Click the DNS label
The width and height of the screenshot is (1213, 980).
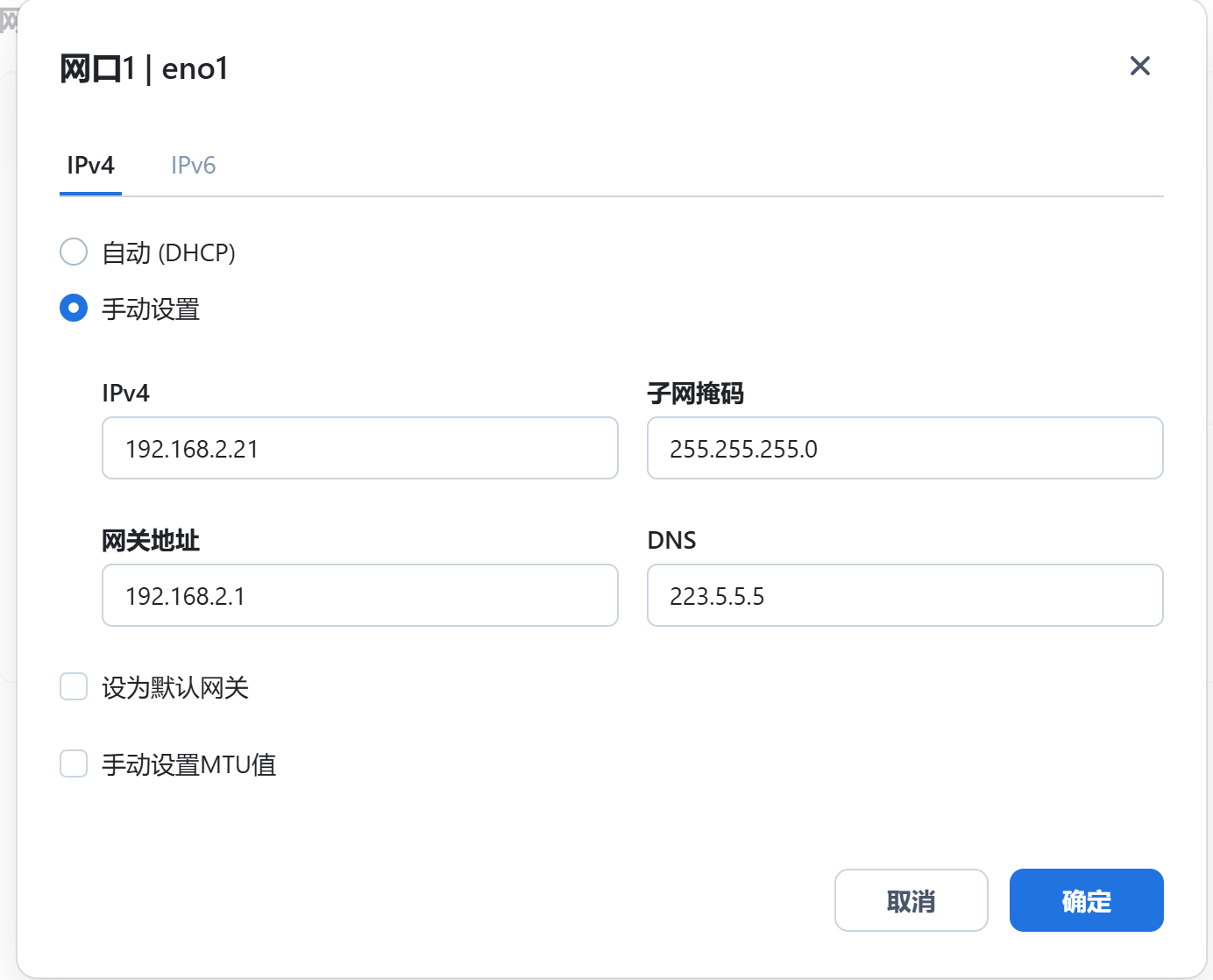(x=671, y=541)
